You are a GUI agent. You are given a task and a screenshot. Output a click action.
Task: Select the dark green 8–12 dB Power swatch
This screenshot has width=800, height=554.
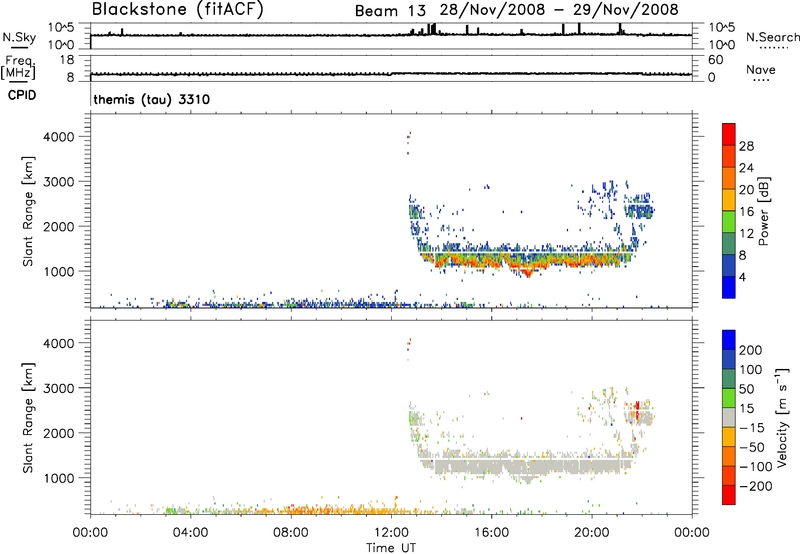click(729, 244)
